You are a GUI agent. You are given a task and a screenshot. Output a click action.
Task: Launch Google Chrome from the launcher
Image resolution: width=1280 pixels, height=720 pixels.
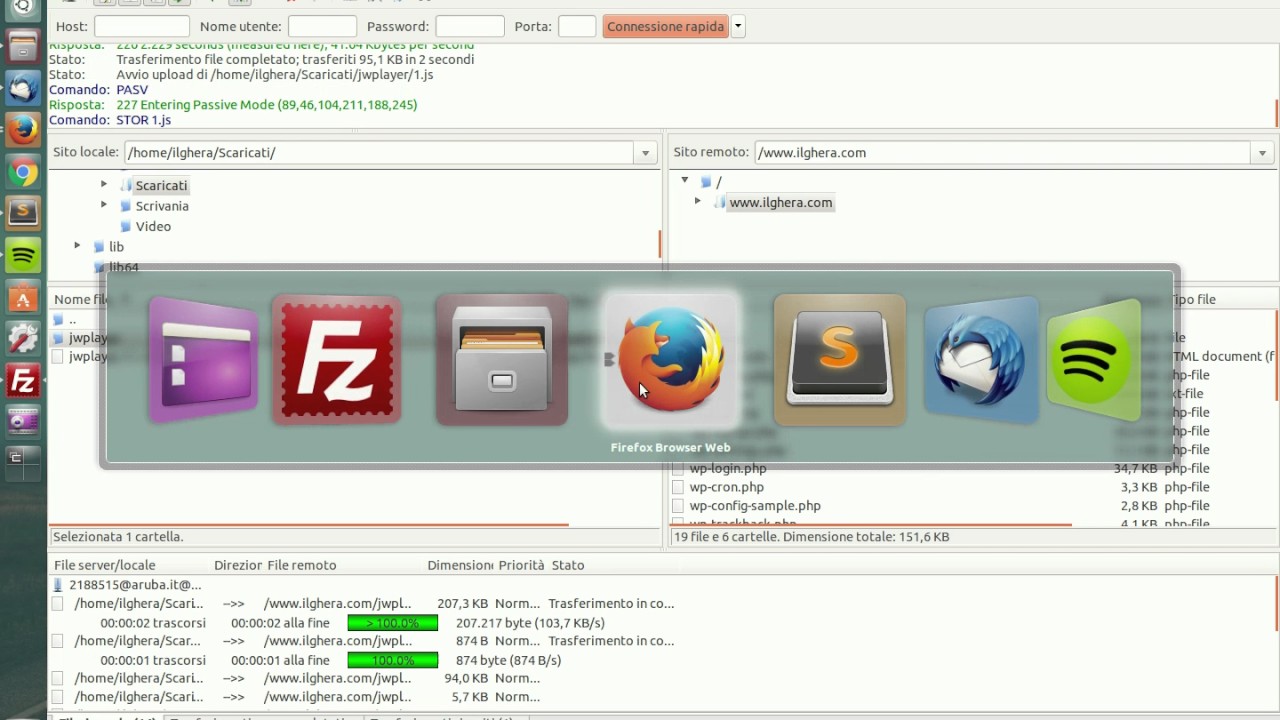(23, 172)
